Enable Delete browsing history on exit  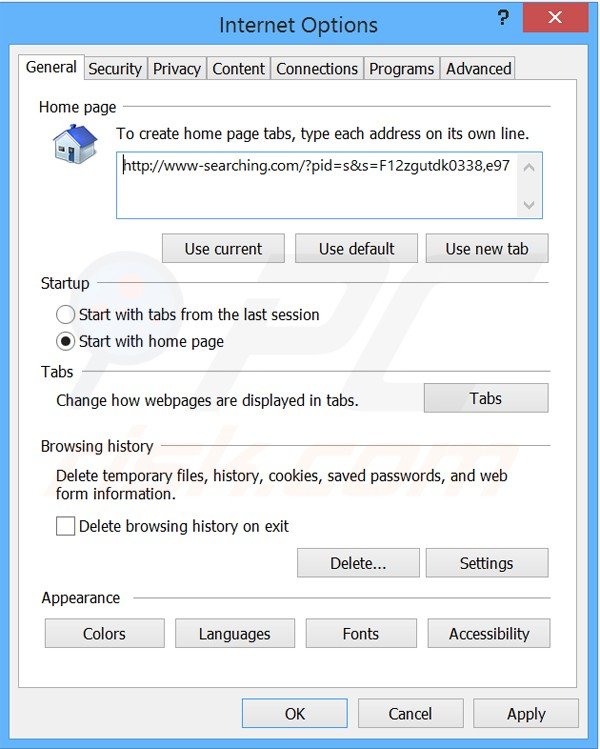66,526
